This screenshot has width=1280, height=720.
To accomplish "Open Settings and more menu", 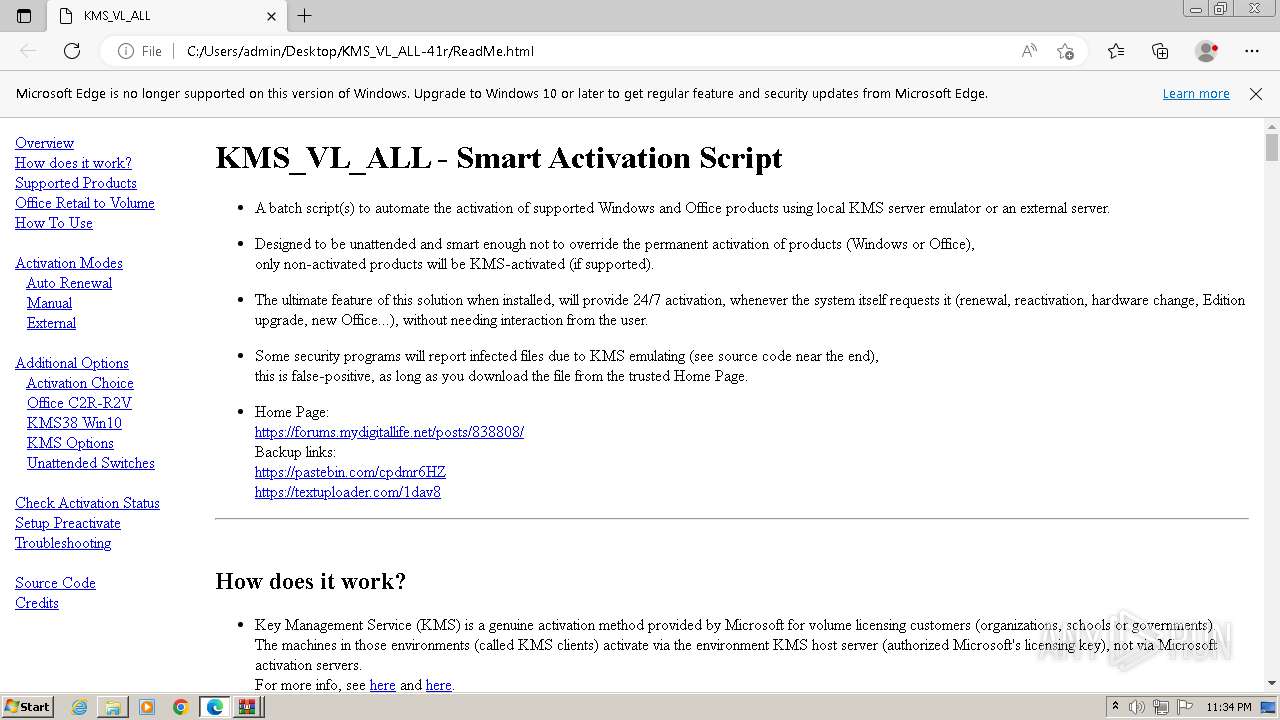I will point(1252,51).
